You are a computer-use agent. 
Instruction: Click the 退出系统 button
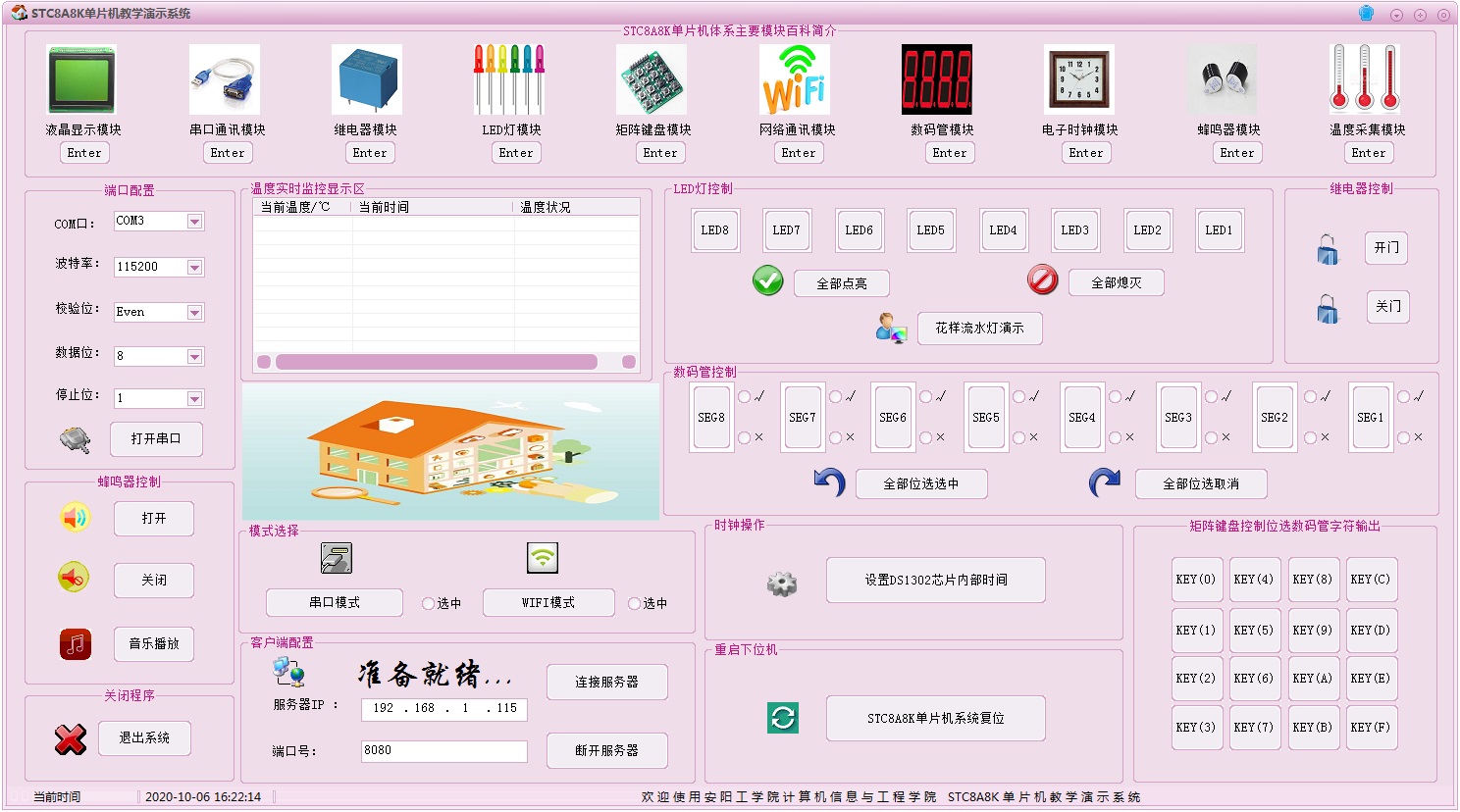click(x=144, y=737)
